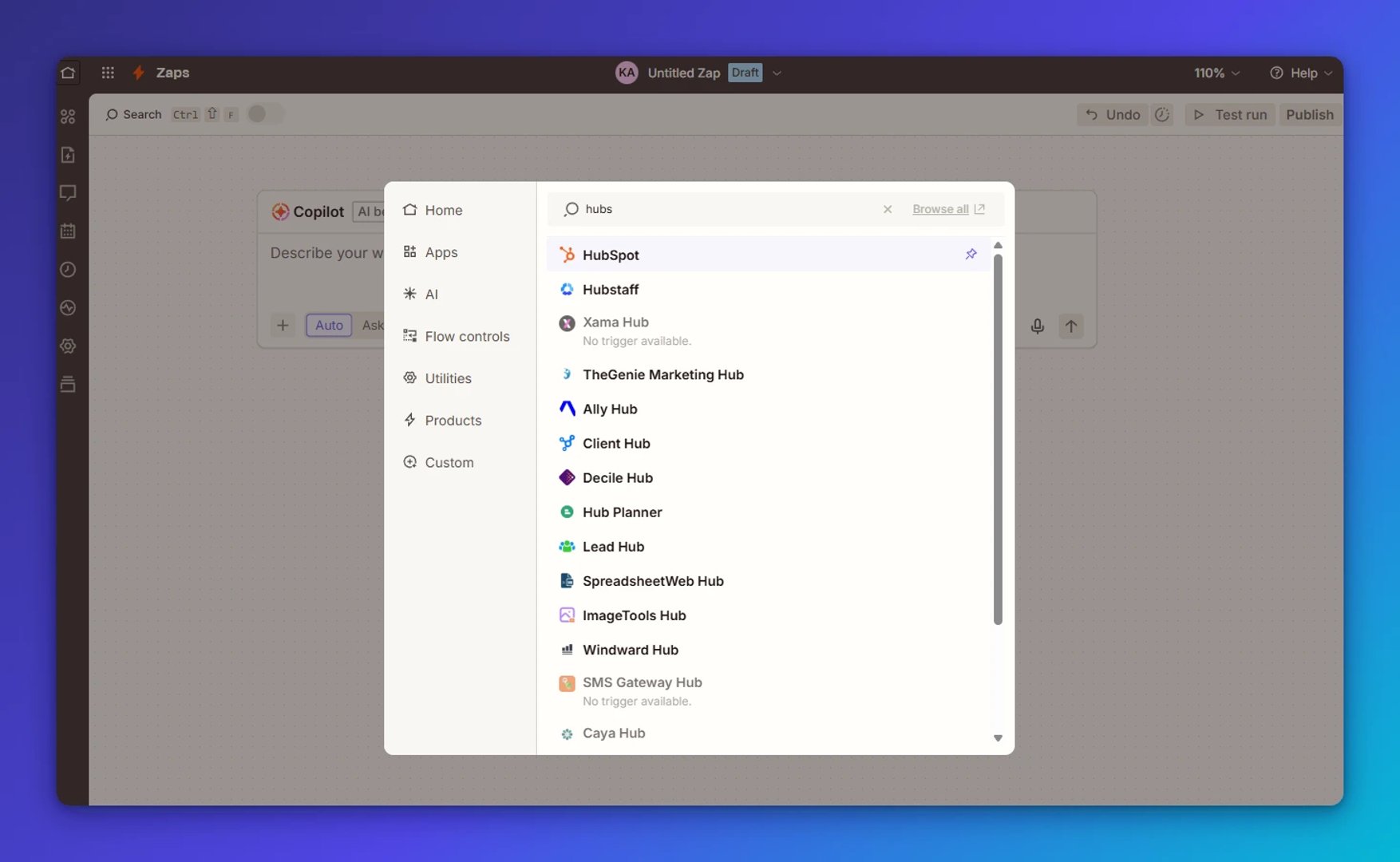Click the Decile Hub diamond icon
Screen dimensions: 1400x862
(567, 477)
